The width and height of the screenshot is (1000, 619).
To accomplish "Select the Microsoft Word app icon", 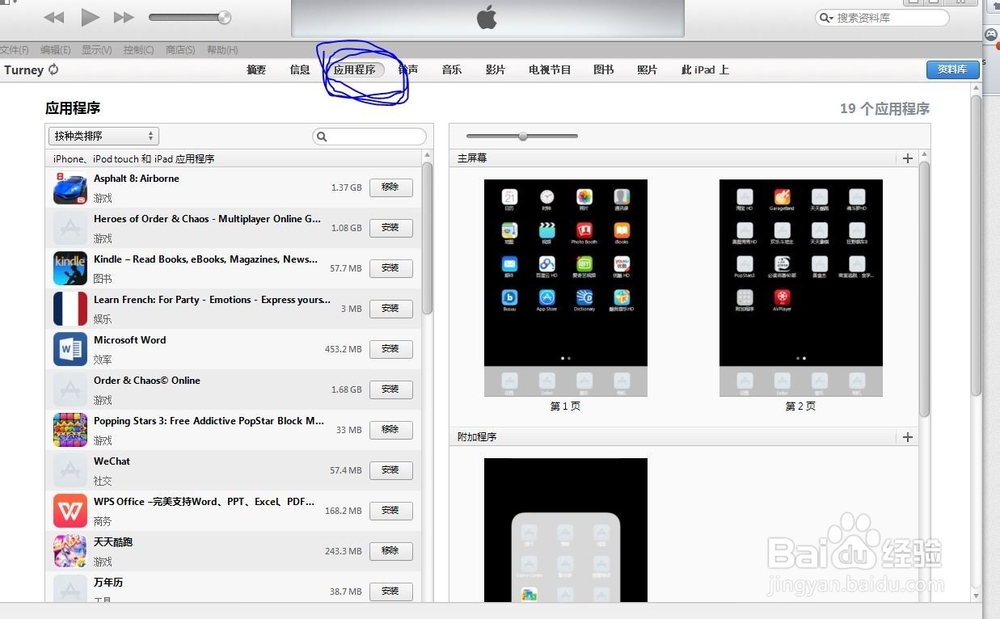I will (69, 349).
